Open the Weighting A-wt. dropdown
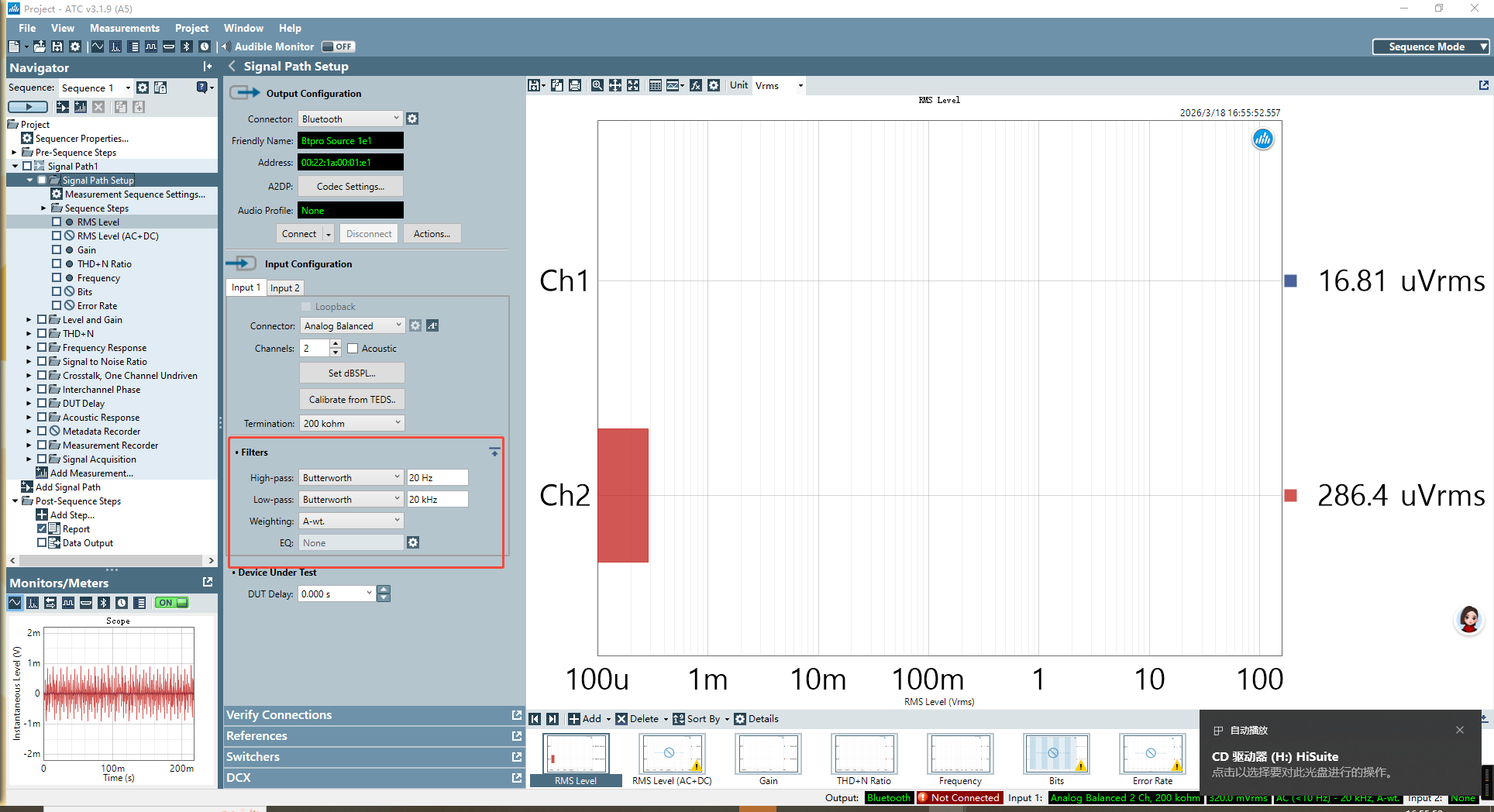 click(352, 521)
